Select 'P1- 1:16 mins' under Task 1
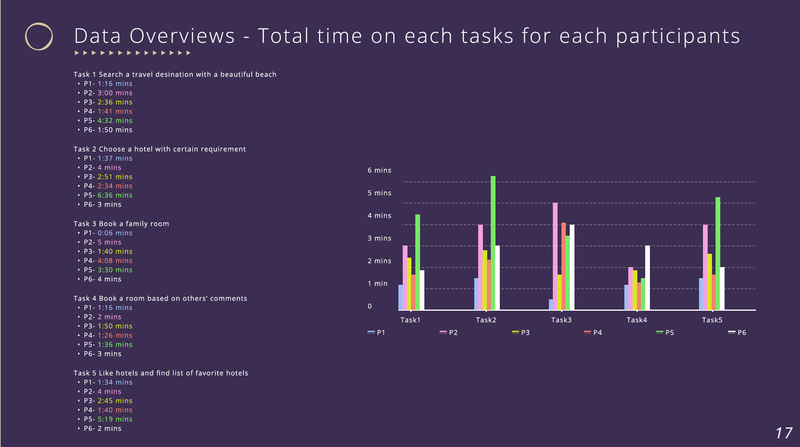Image resolution: width=800 pixels, height=447 pixels. click(x=108, y=84)
